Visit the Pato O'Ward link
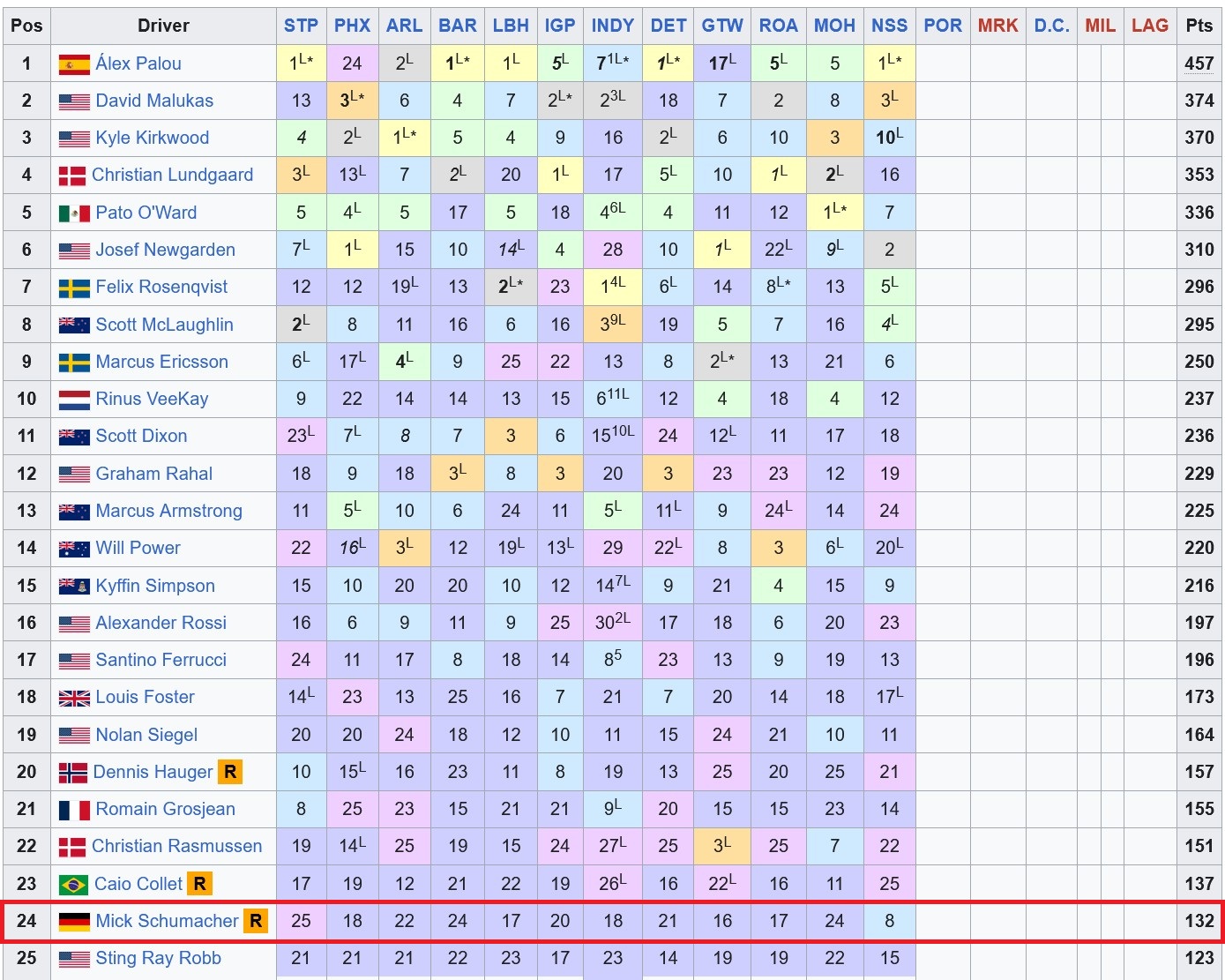The width and height of the screenshot is (1225, 980). [146, 213]
